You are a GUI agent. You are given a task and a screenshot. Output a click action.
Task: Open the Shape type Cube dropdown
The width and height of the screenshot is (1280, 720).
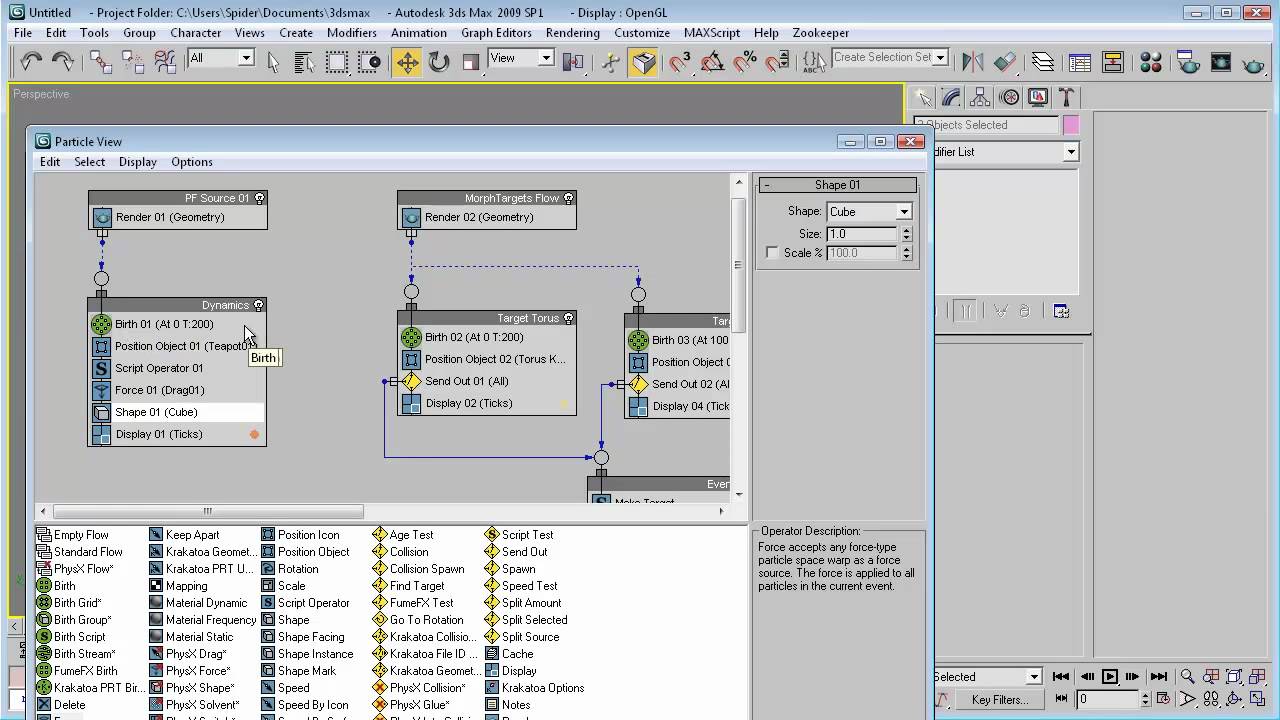tap(903, 212)
